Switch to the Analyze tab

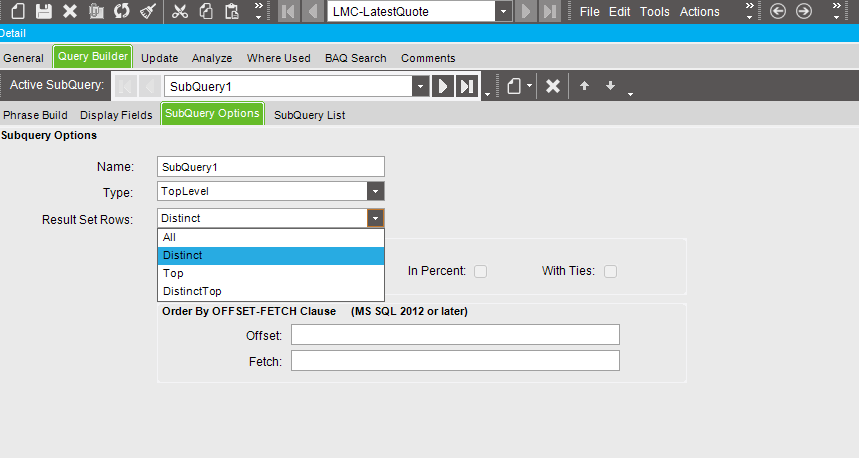tap(212, 58)
